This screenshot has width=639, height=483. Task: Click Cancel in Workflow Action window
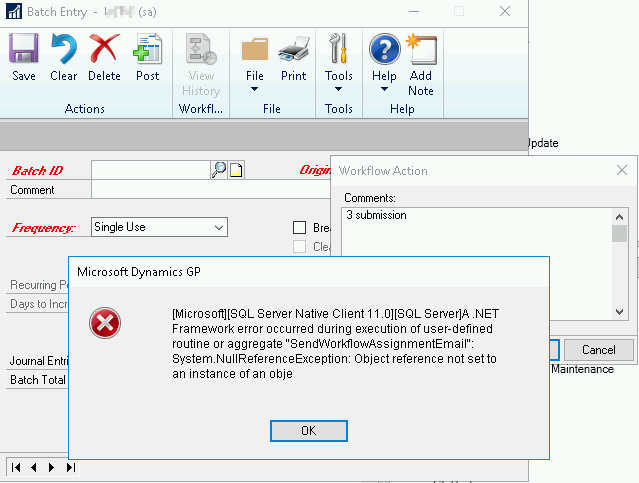[x=599, y=350]
